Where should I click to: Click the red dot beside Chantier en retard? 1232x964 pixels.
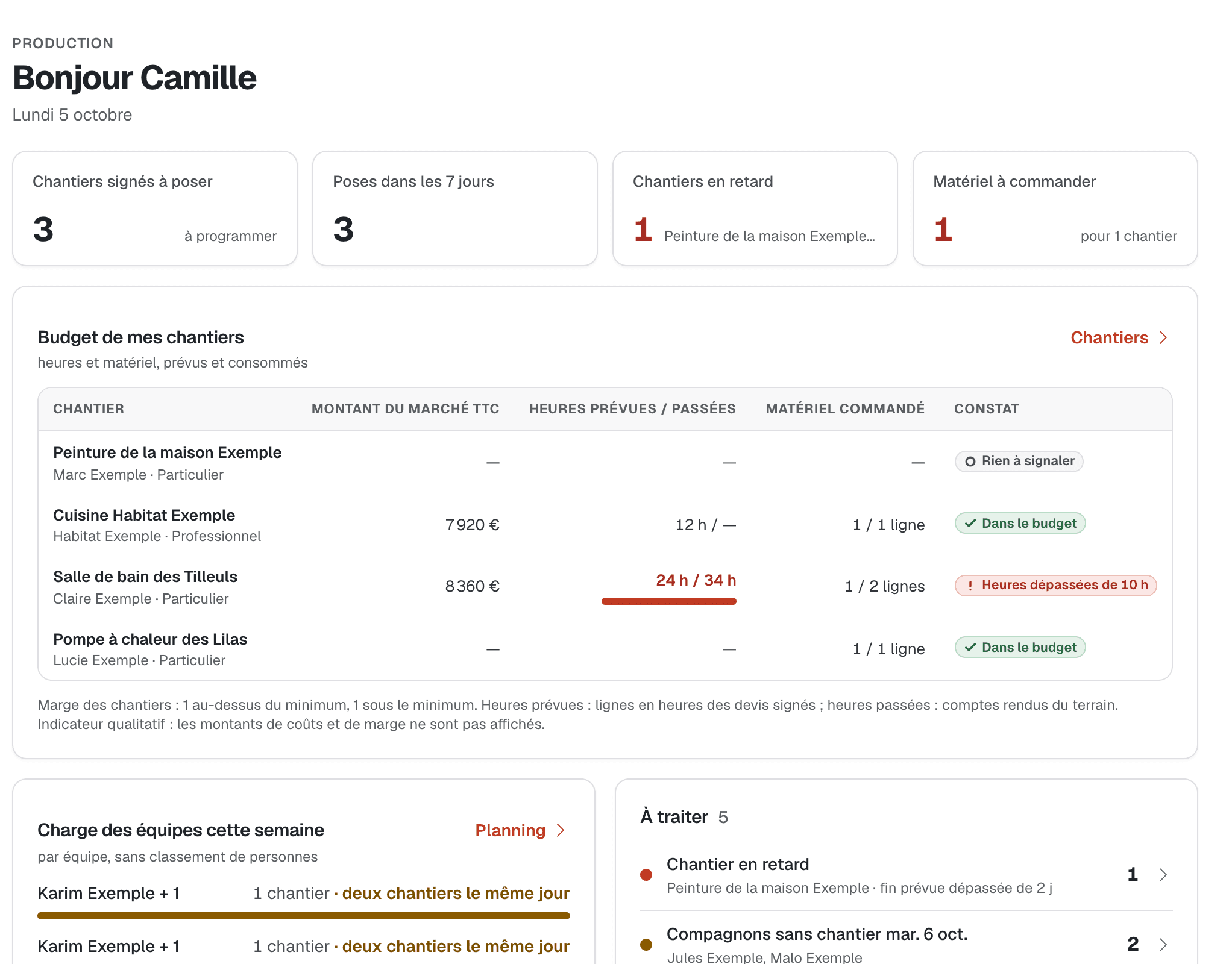646,875
